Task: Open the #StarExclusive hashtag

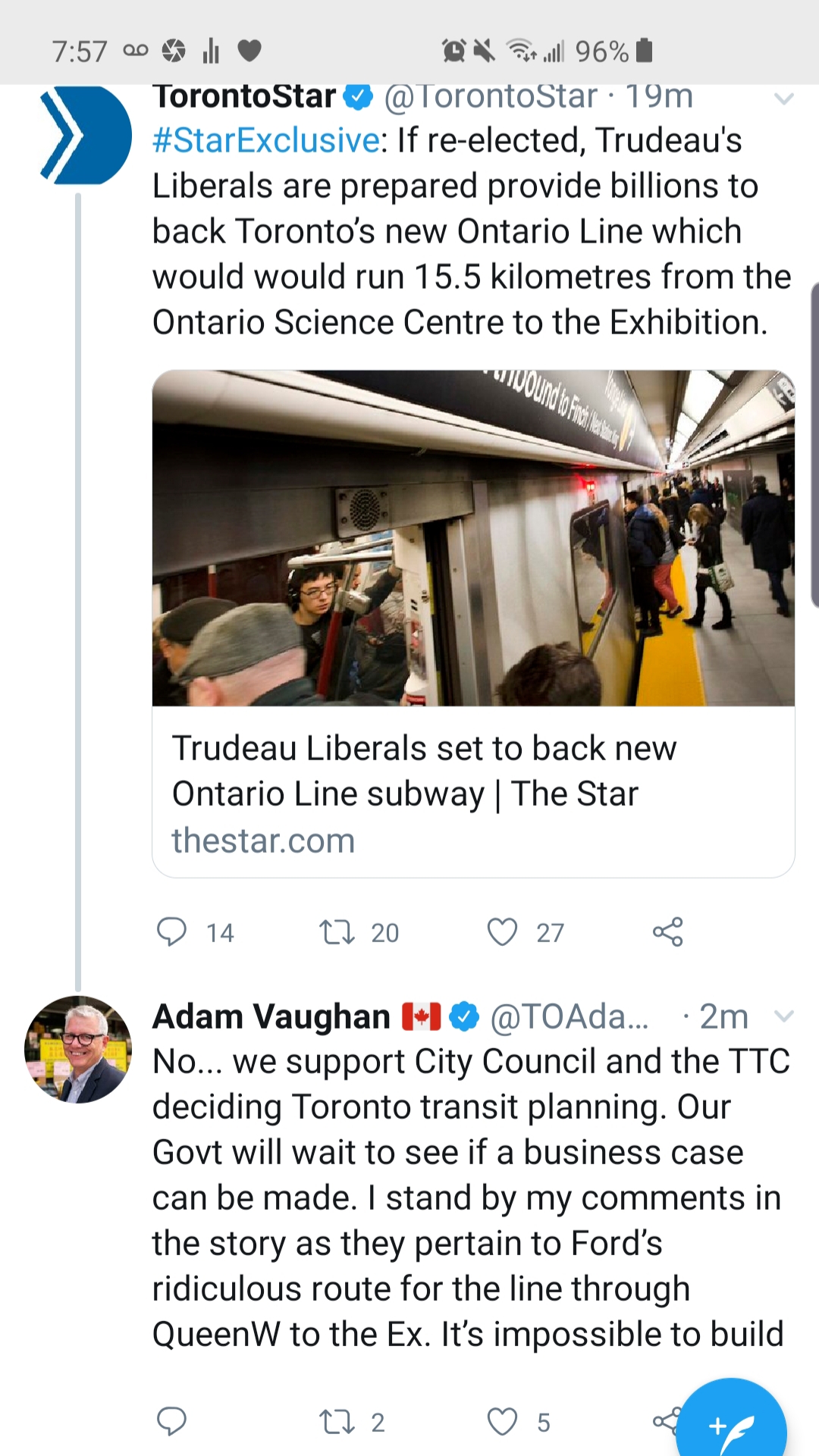Action: tap(266, 140)
